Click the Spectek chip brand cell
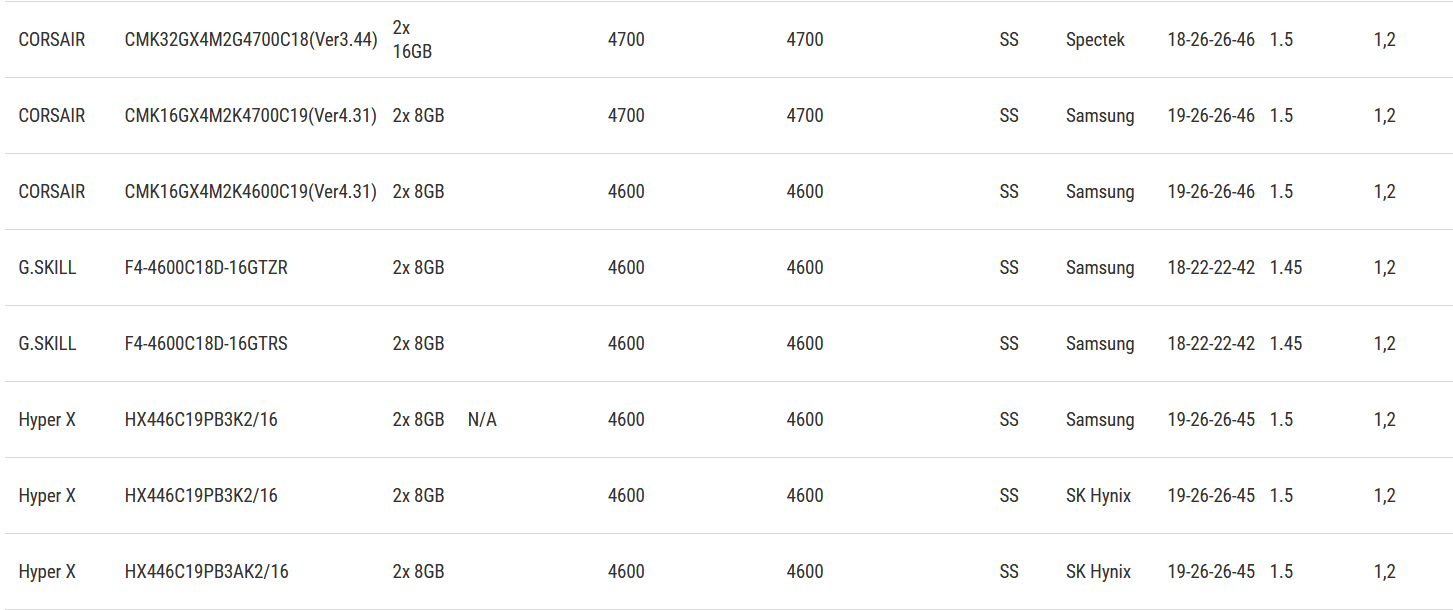 pyautogui.click(x=1095, y=40)
